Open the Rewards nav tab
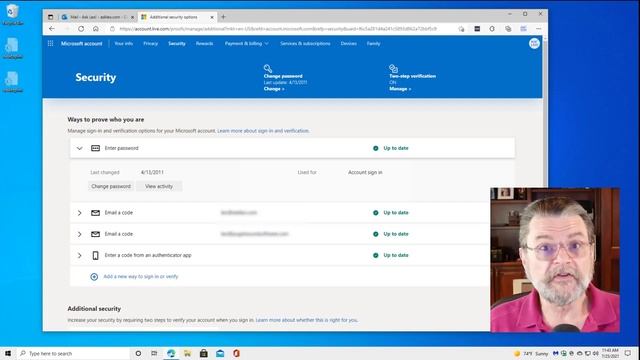The height and width of the screenshot is (360, 640). click(x=204, y=43)
